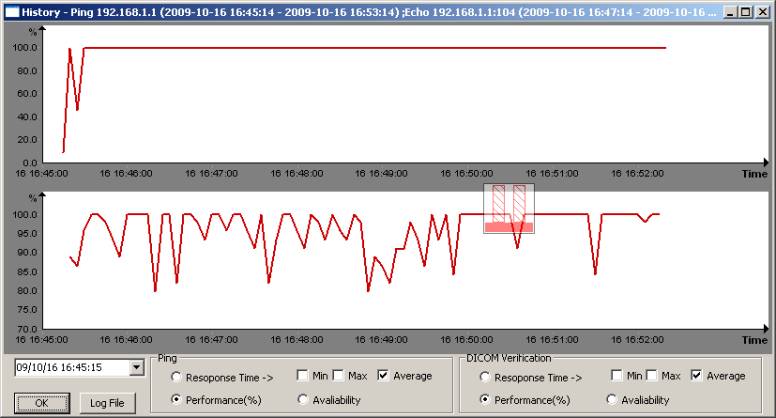776x418 pixels.
Task: Enable the DICOM Verification Min checkbox
Action: click(x=616, y=375)
